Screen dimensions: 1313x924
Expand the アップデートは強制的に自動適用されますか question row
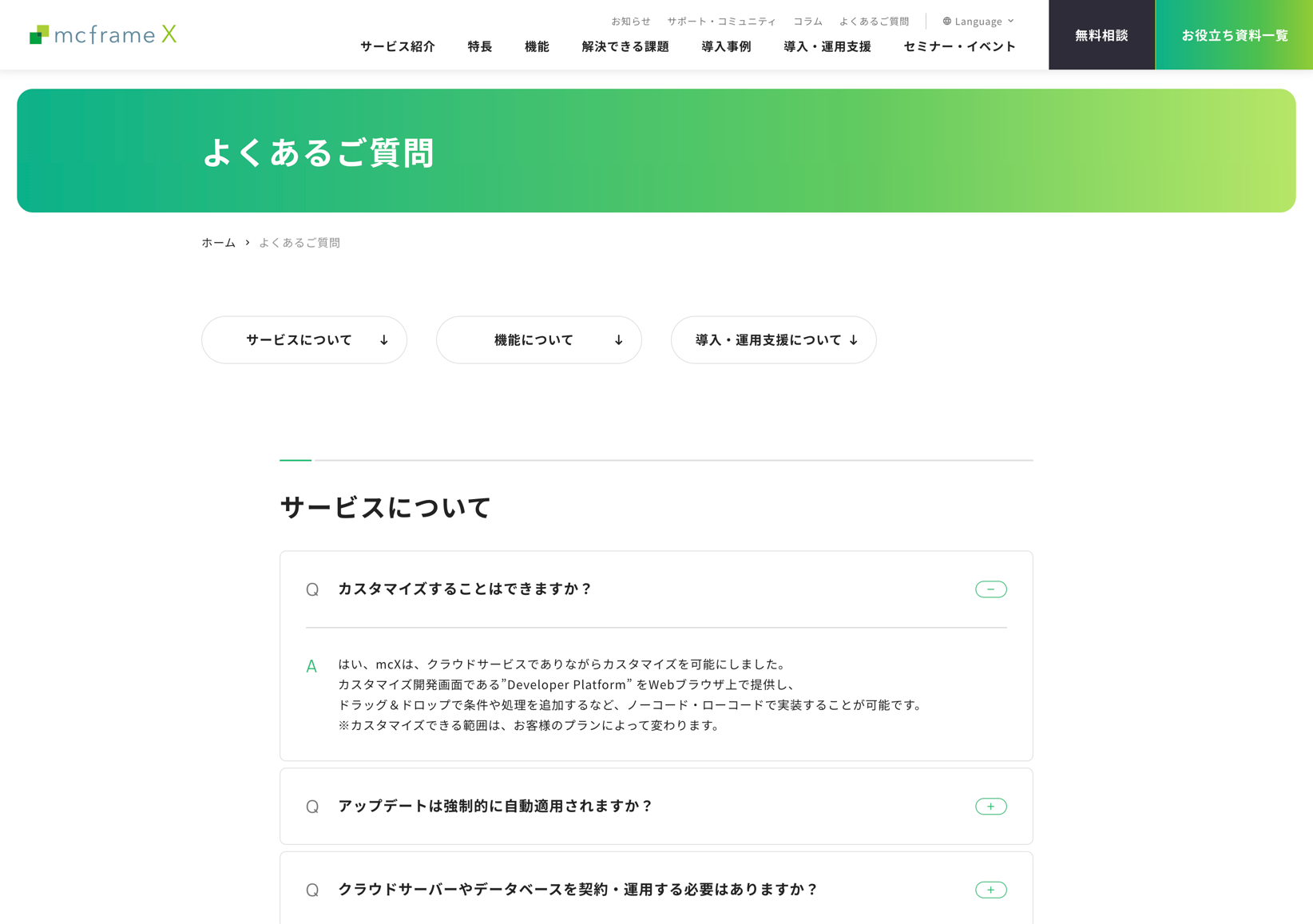495,807
